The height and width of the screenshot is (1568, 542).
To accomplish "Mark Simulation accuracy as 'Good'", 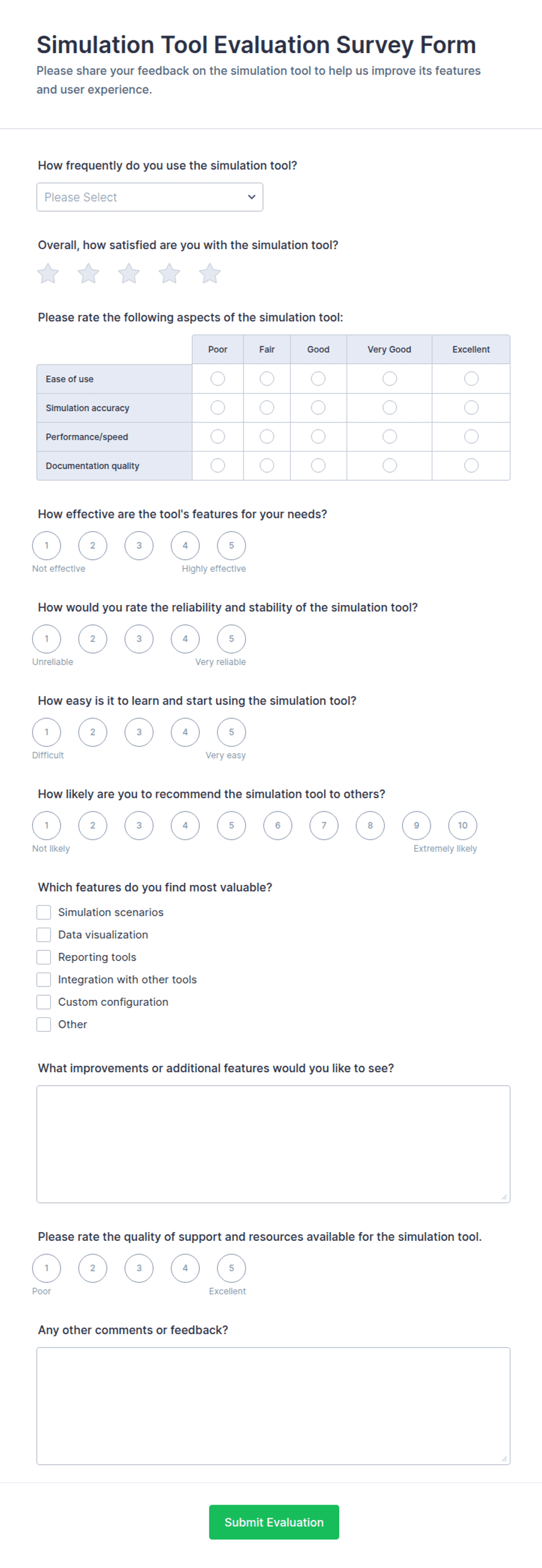I will click(318, 408).
